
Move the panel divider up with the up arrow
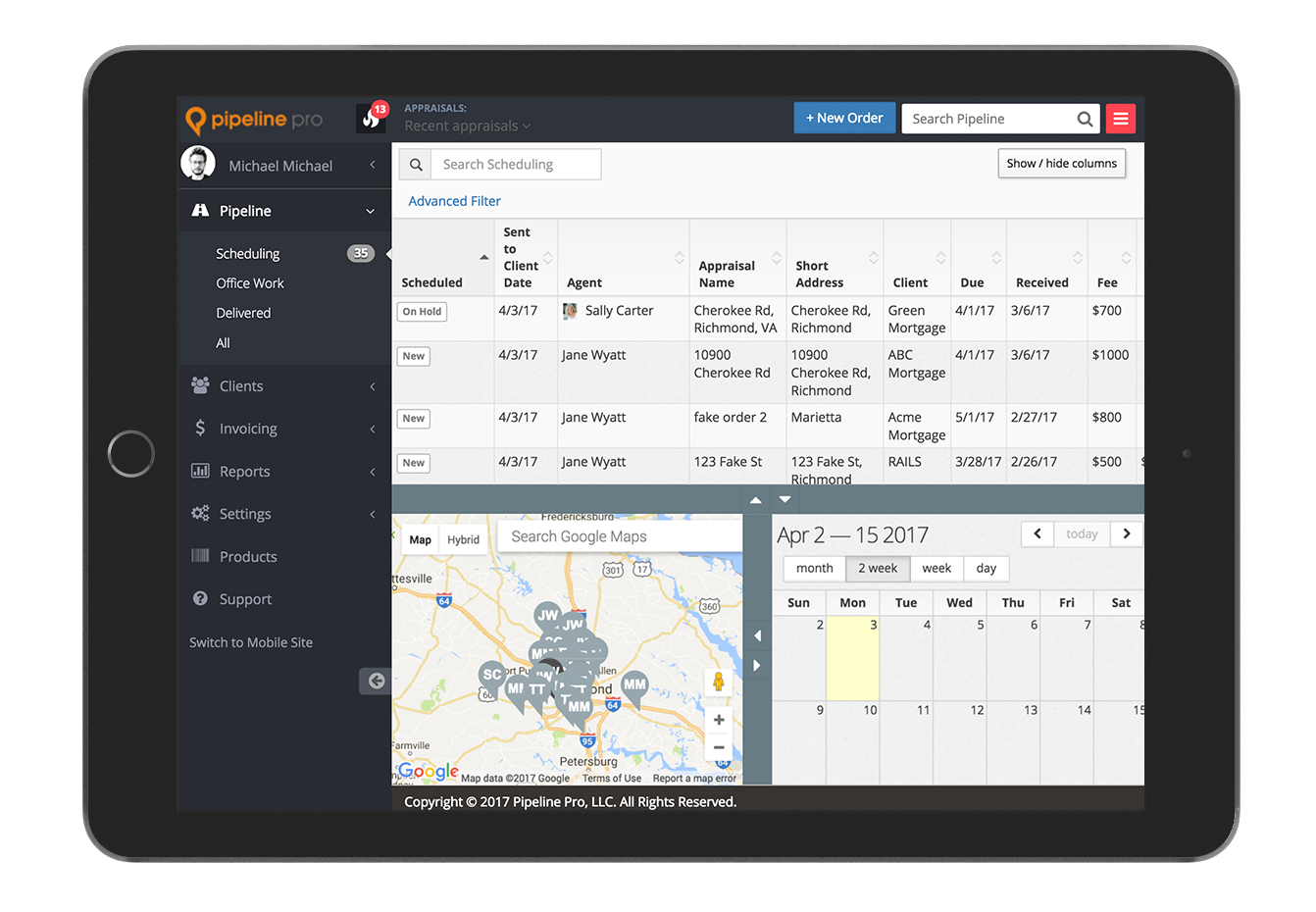point(755,499)
